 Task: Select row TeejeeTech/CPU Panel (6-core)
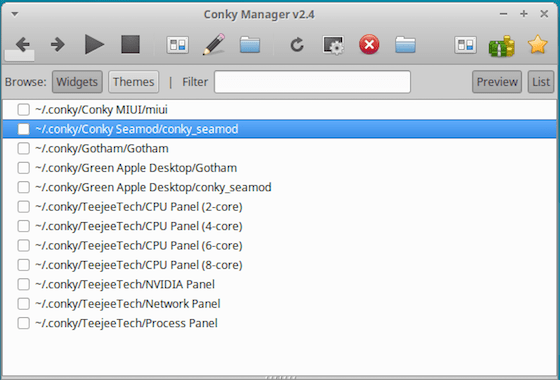tap(280, 245)
